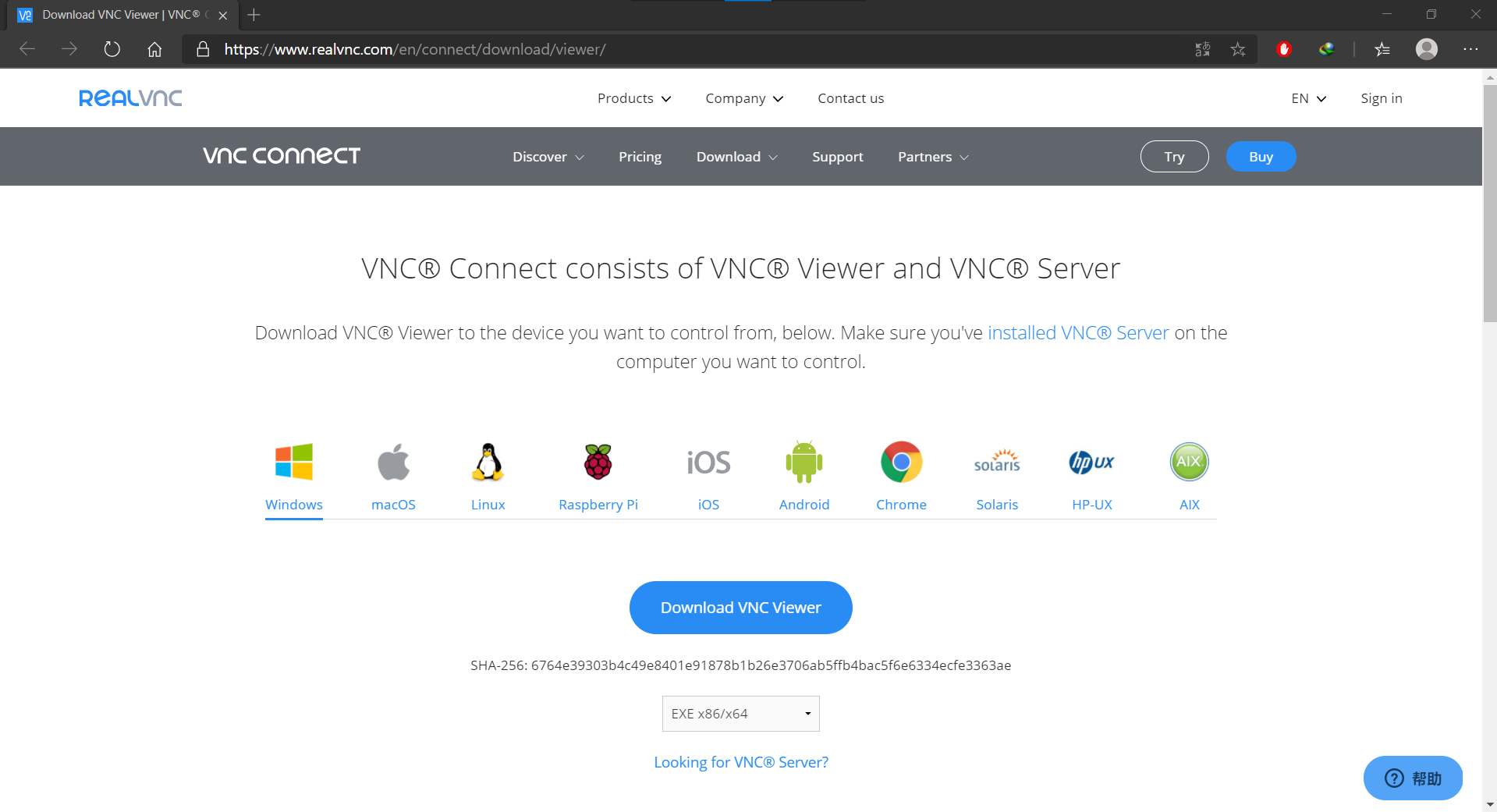This screenshot has width=1497, height=812.
Task: Select the Solaris platform icon
Action: pyautogui.click(x=997, y=461)
